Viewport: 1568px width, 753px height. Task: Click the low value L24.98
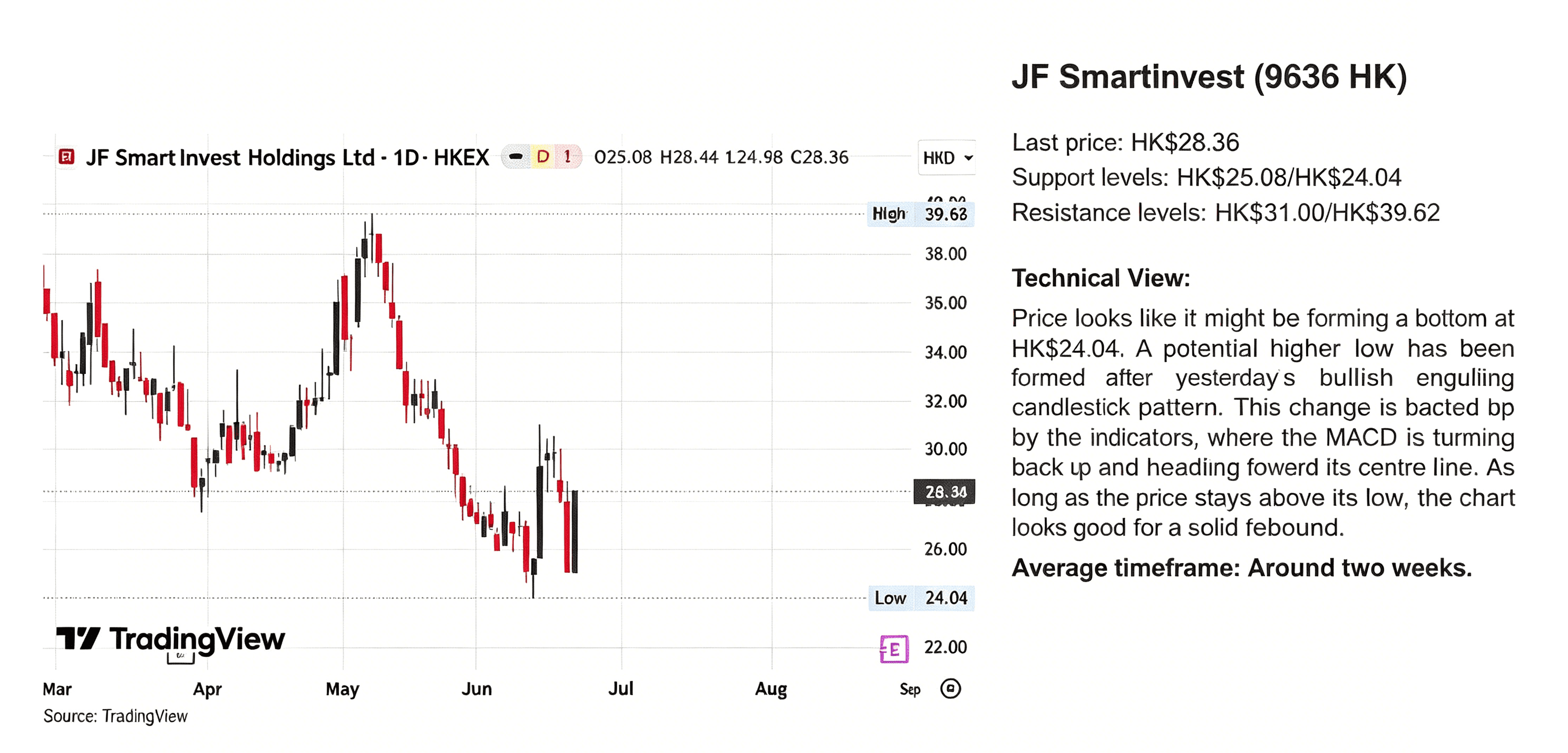[755, 157]
